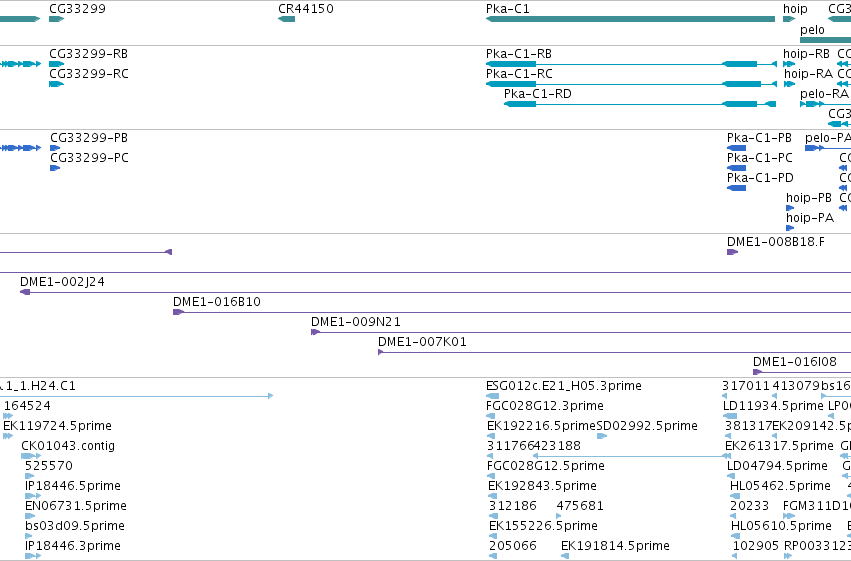Select BAC clone DME1-002J24
Screen dimensions: 851x561
(x=435, y=292)
